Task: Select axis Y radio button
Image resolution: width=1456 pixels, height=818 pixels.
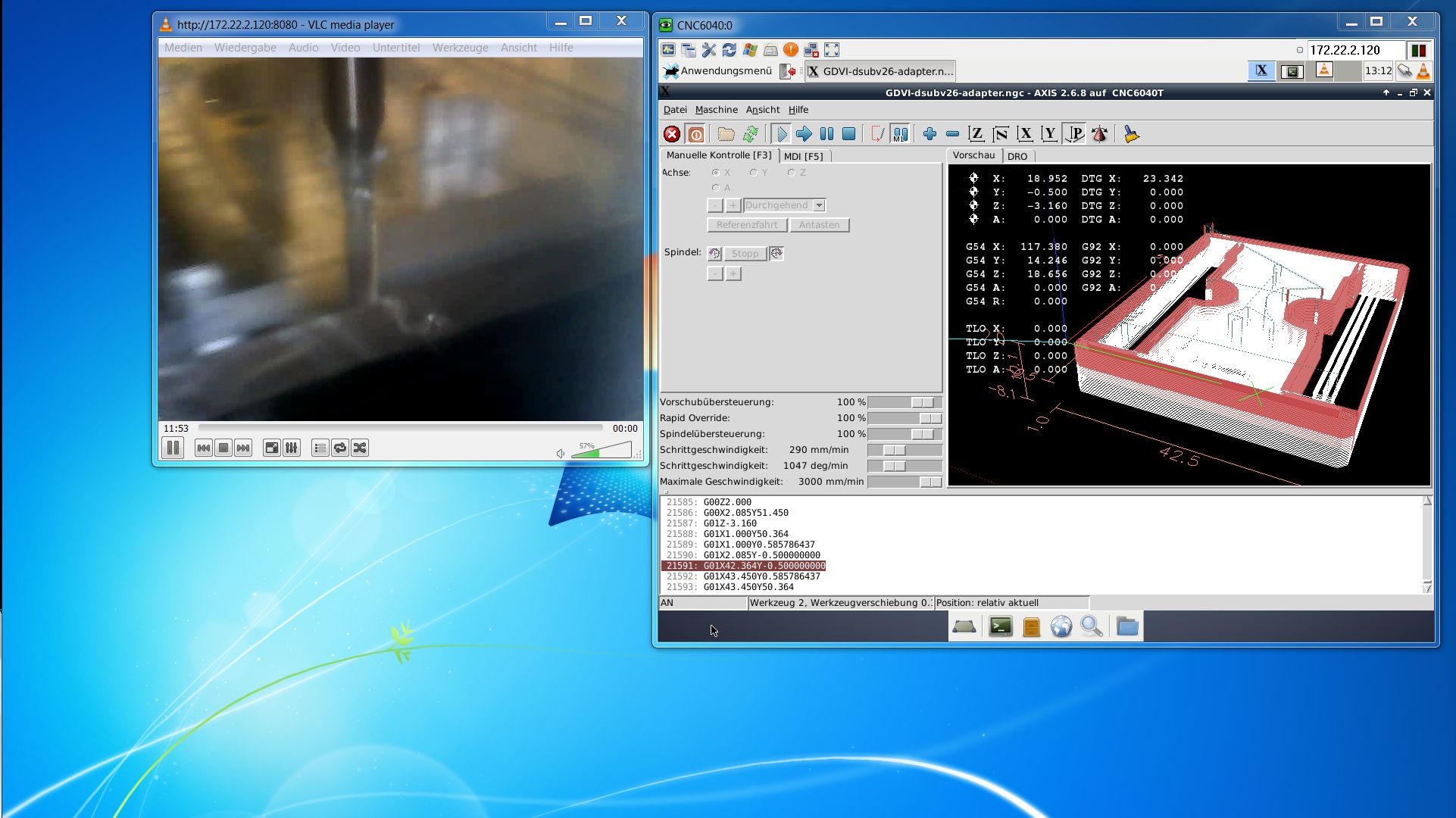Action: pos(753,173)
